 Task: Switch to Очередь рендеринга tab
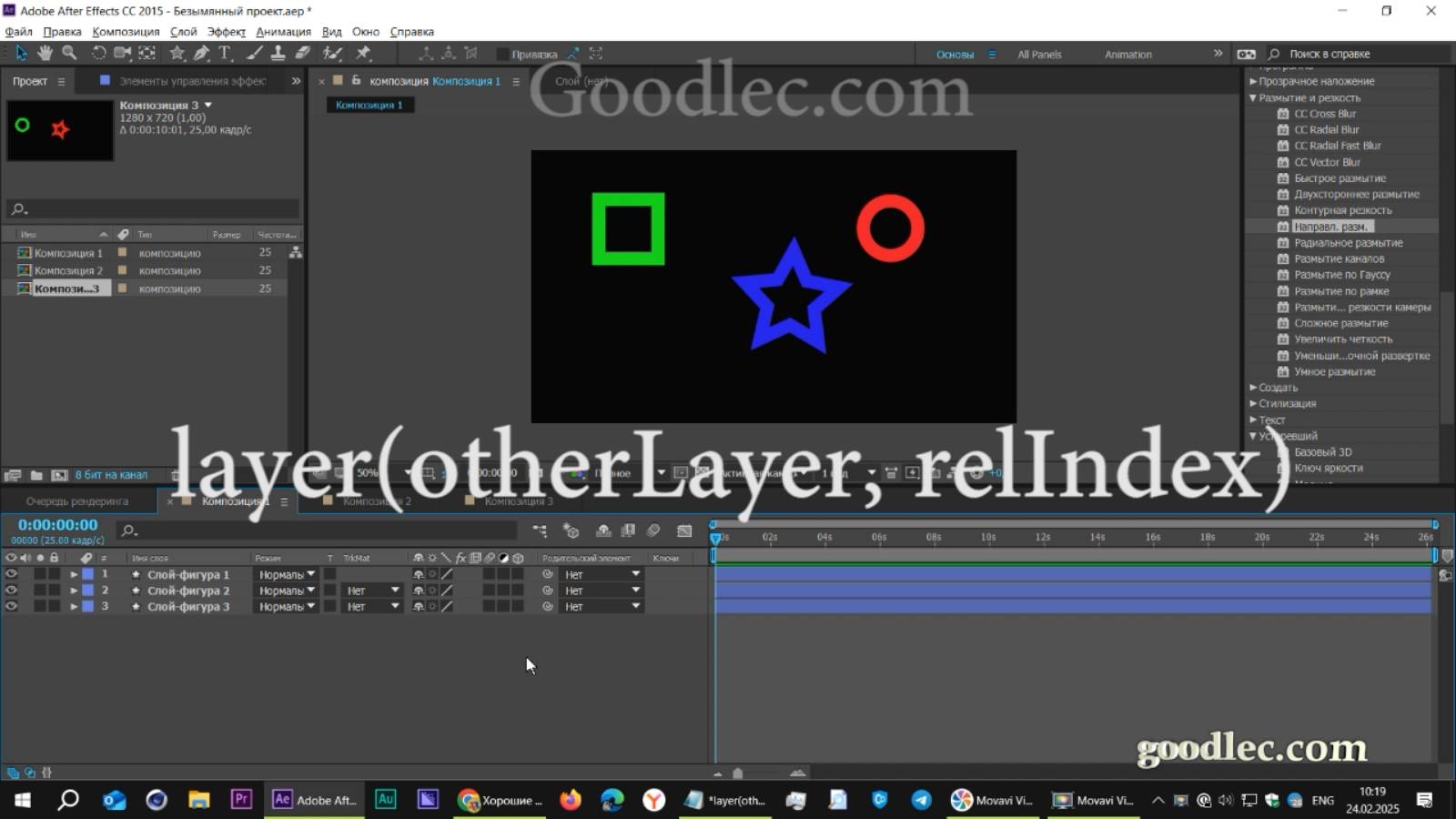tap(77, 501)
